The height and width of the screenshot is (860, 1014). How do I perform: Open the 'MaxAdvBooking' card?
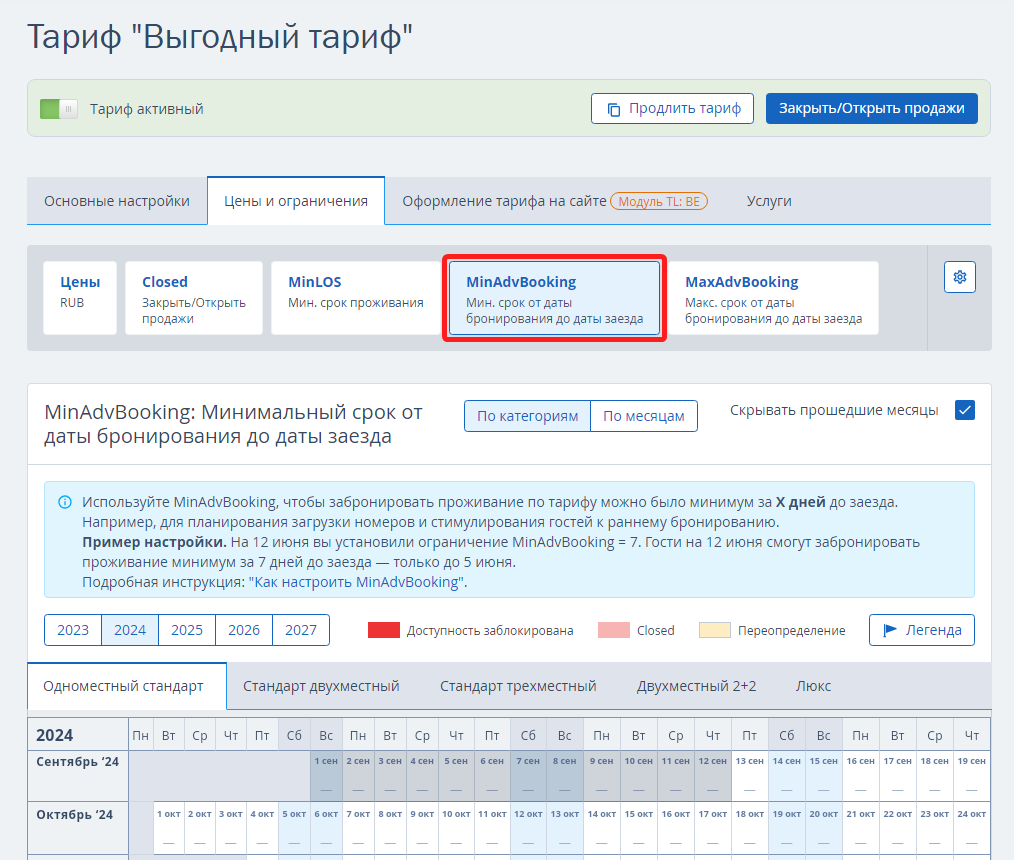[x=773, y=297]
